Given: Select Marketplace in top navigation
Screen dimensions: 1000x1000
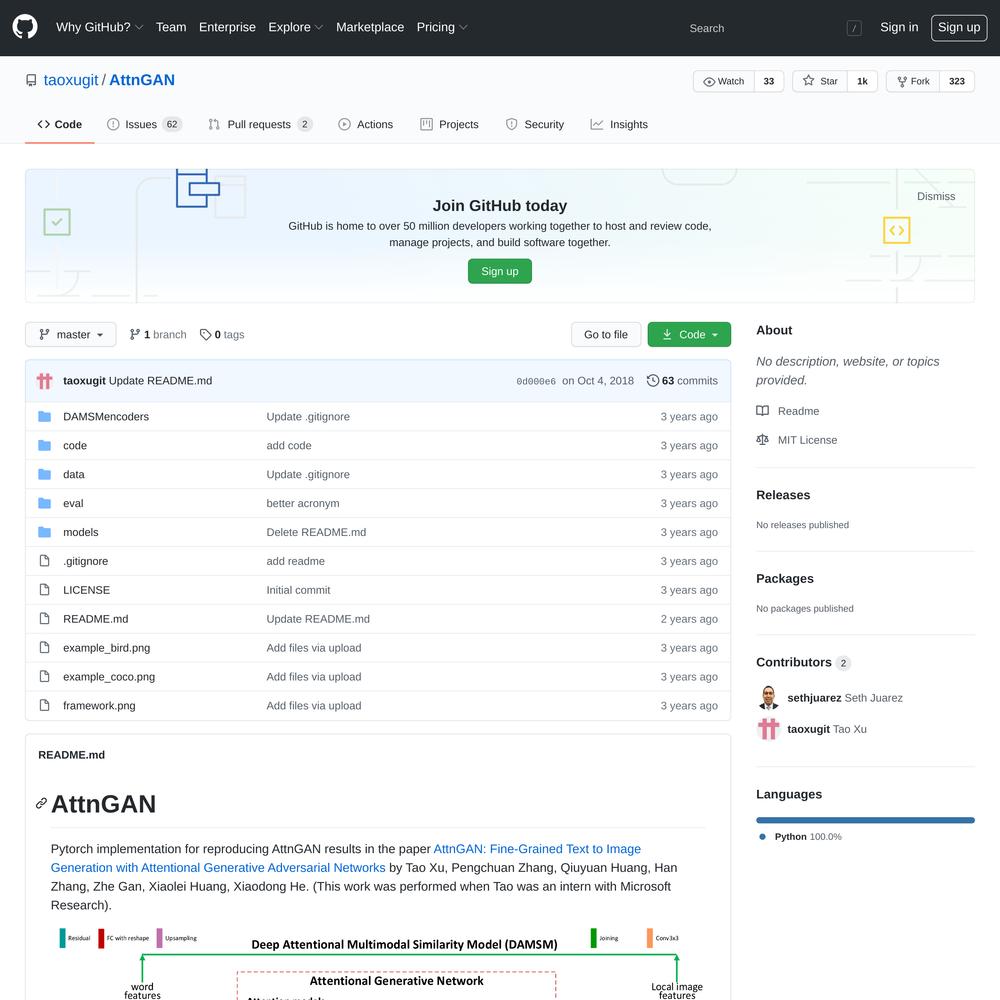Looking at the screenshot, I should [x=370, y=27].
